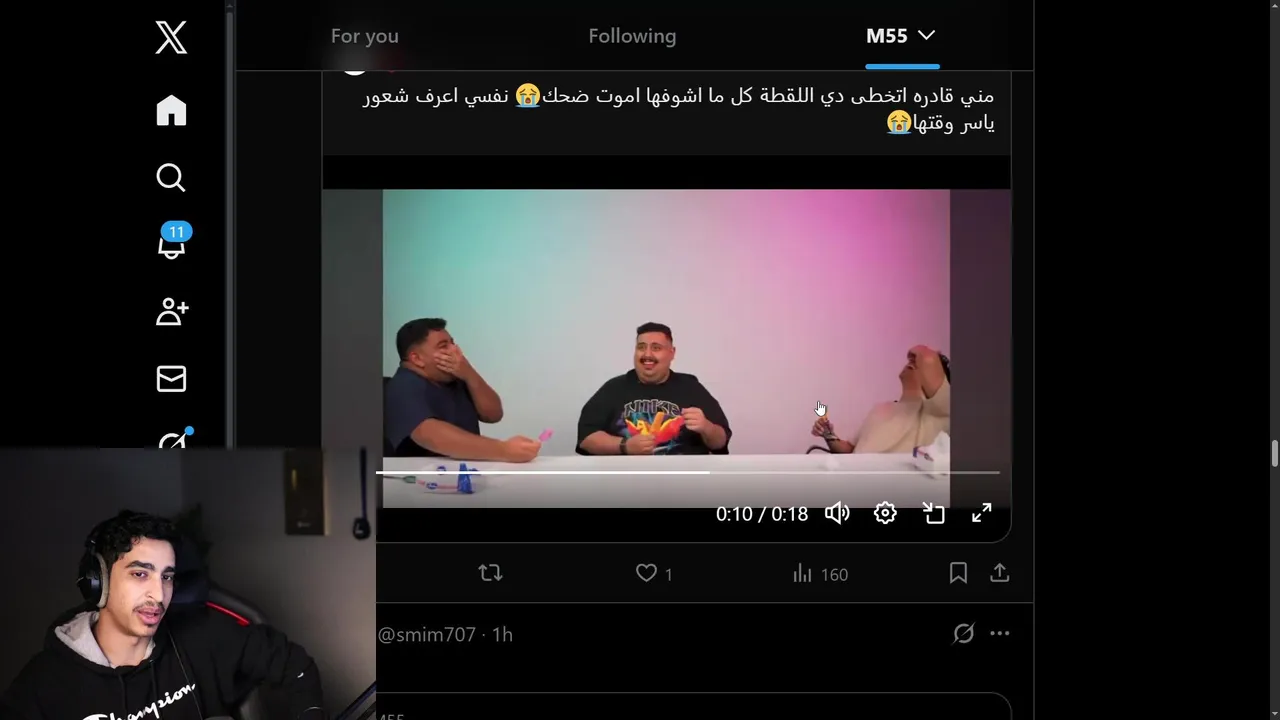
Task: Repost the video tweet
Action: pyautogui.click(x=490, y=573)
